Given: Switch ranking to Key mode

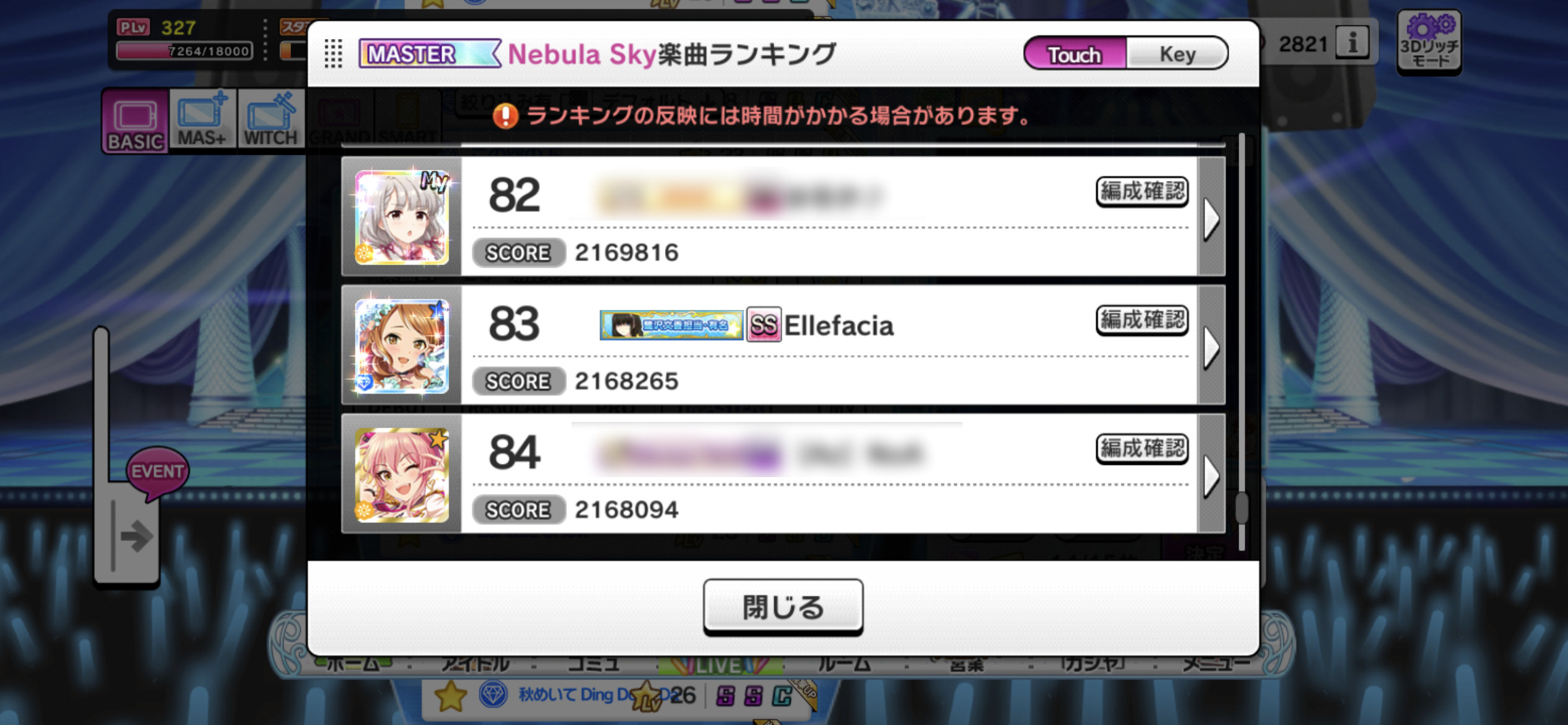Looking at the screenshot, I should [1177, 54].
